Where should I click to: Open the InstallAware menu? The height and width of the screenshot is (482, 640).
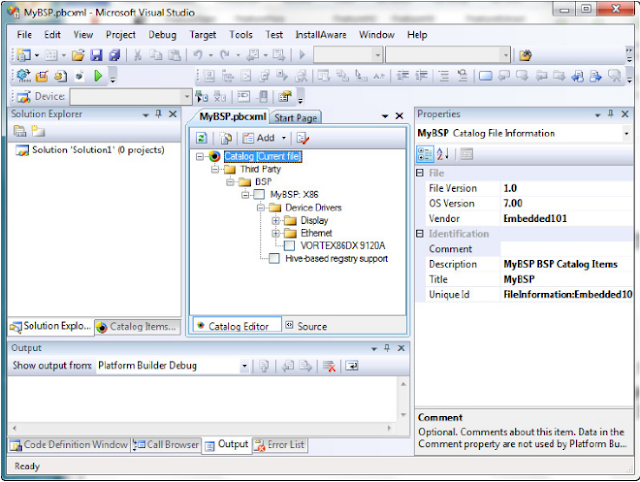tap(321, 35)
